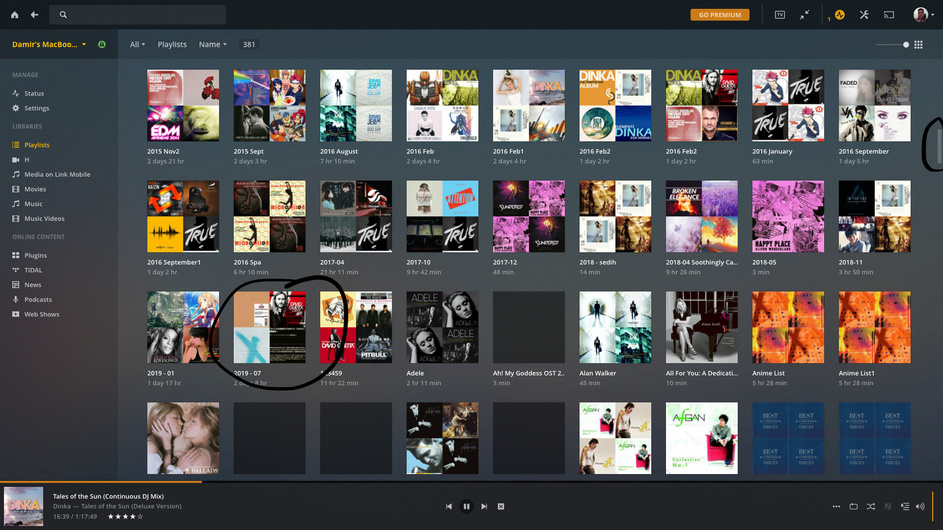Expand the Damir's MacBoo... server dropdown

[x=49, y=44]
